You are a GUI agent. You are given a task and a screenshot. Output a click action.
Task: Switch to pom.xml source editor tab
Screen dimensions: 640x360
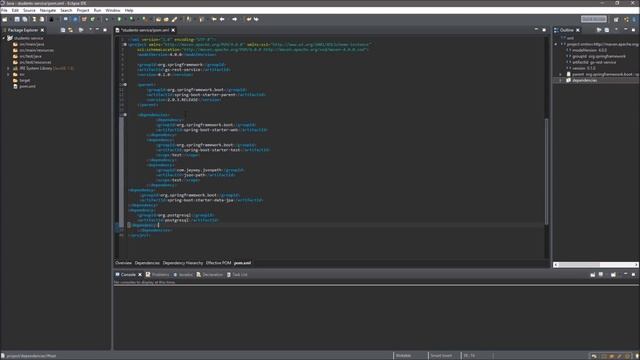242,263
